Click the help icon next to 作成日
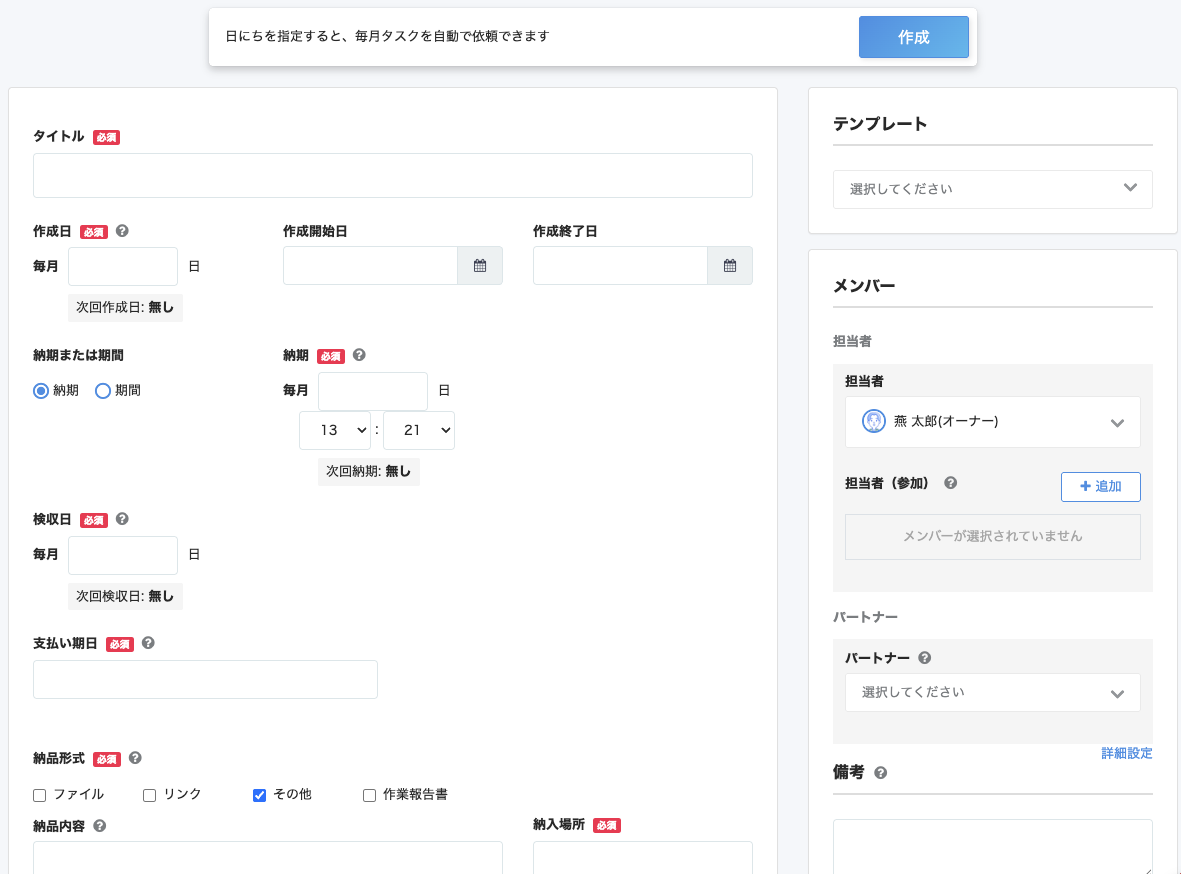This screenshot has height=874, width=1181. point(122,231)
